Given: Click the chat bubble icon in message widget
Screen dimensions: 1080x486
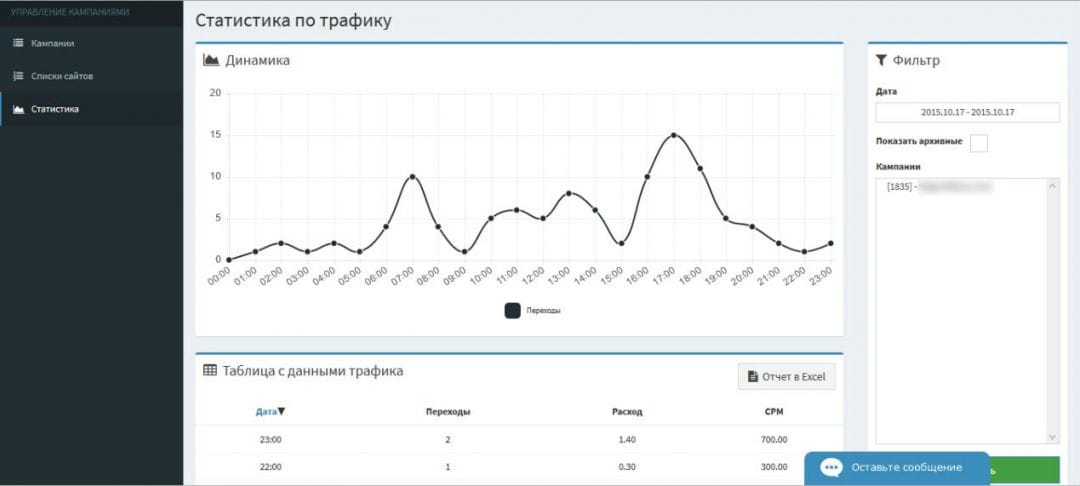Looking at the screenshot, I should pos(831,467).
